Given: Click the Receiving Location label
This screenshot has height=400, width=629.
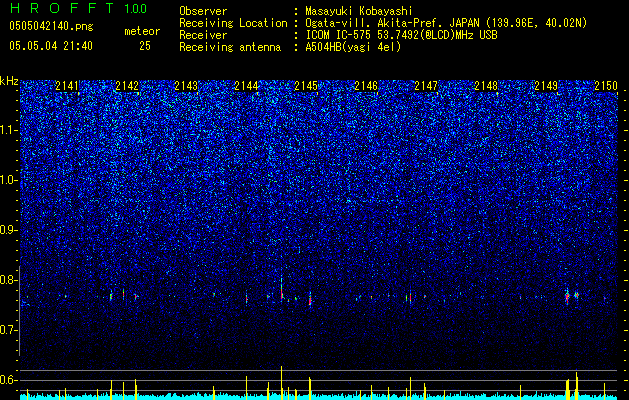Looking at the screenshot, I should coord(233,23).
